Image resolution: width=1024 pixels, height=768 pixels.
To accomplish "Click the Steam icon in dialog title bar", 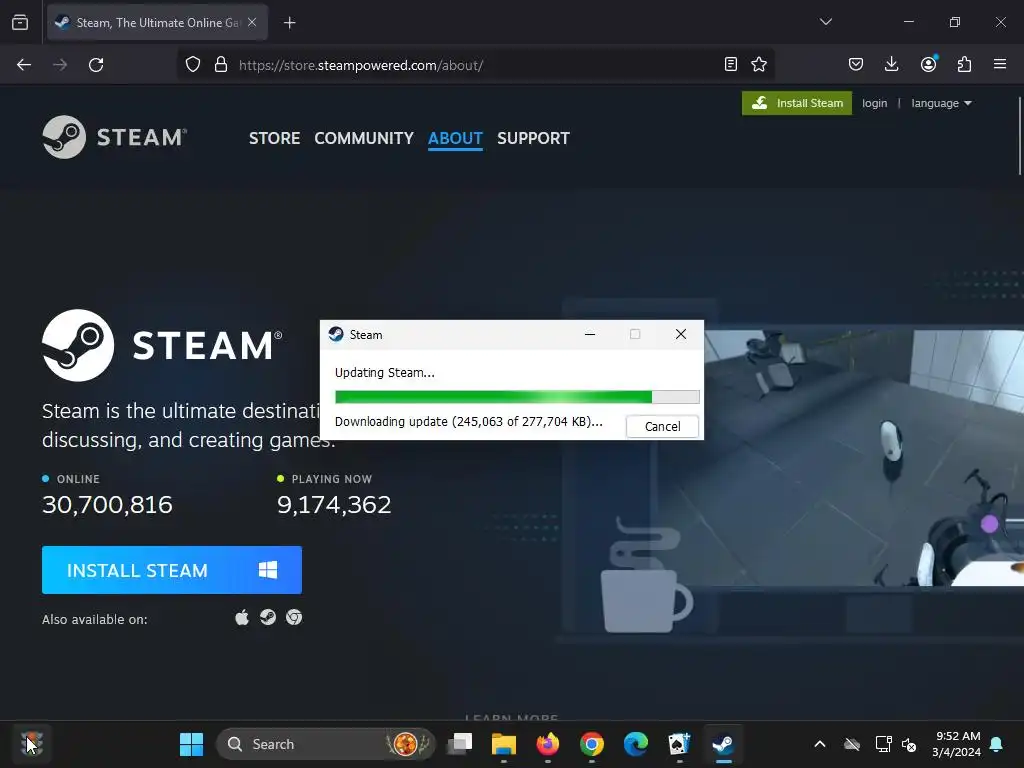I will click(x=336, y=334).
